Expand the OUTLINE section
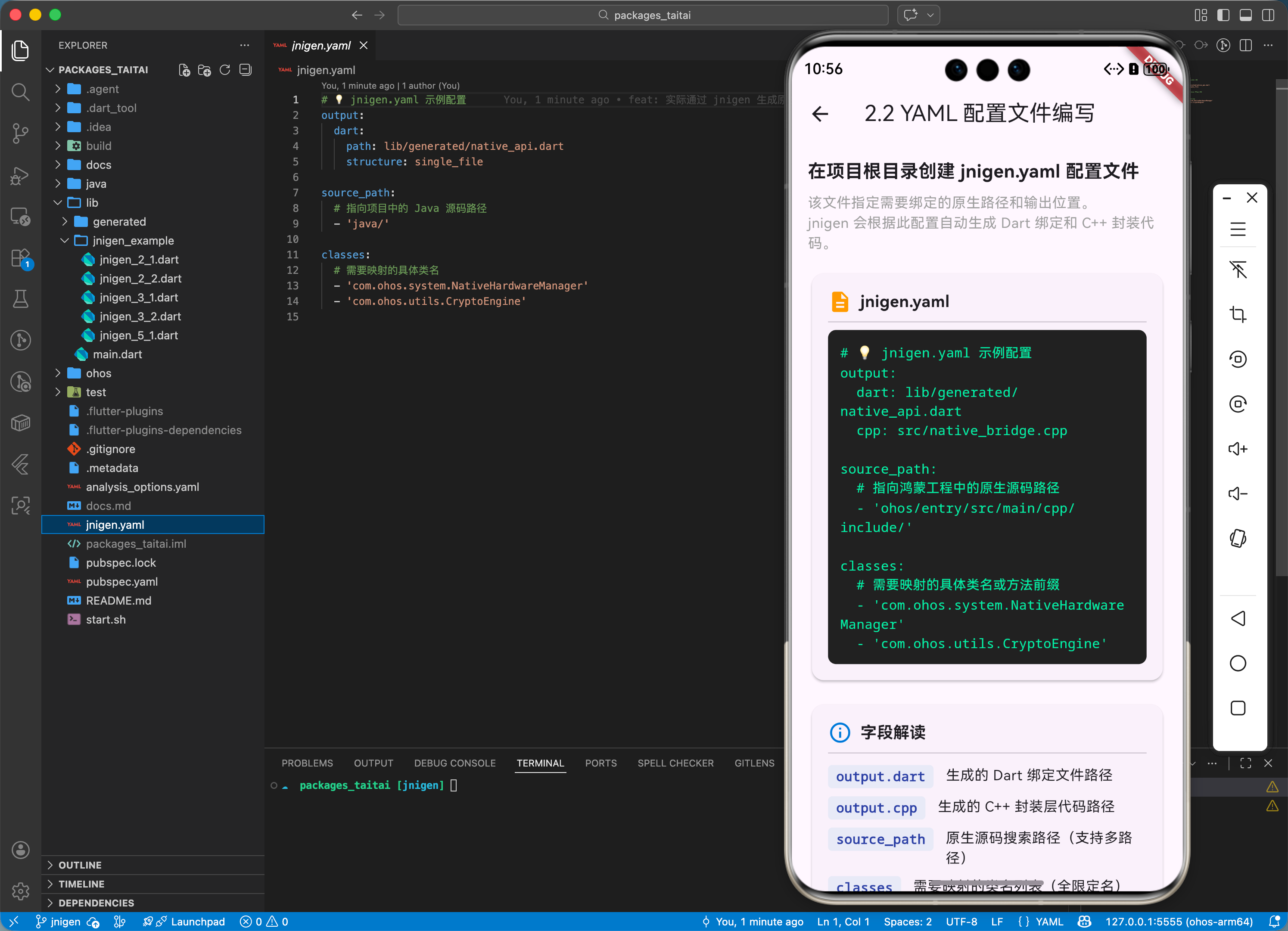Screen dimensions: 1288x931 80,865
